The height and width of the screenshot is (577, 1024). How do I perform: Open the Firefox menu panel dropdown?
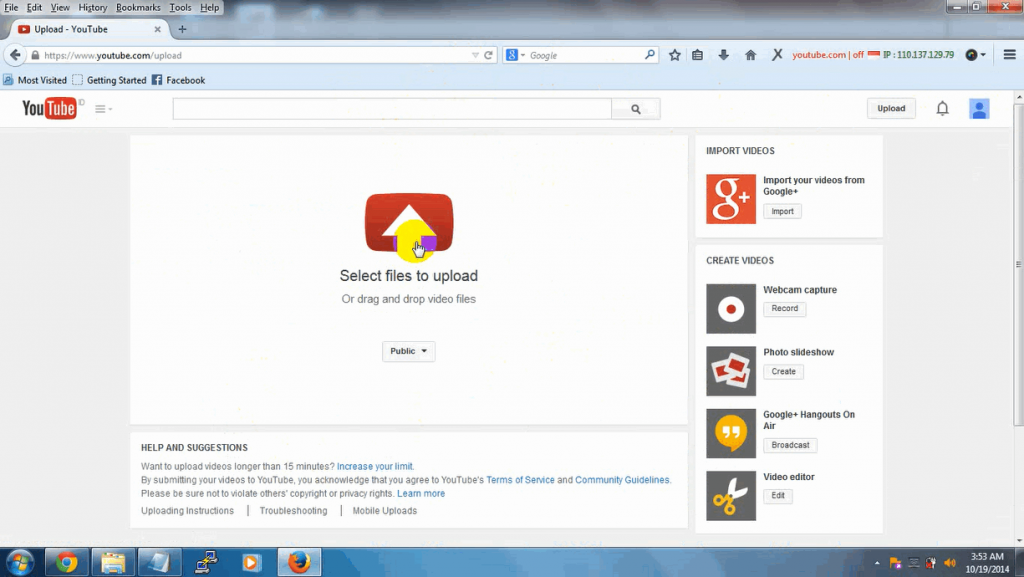click(x=1012, y=55)
